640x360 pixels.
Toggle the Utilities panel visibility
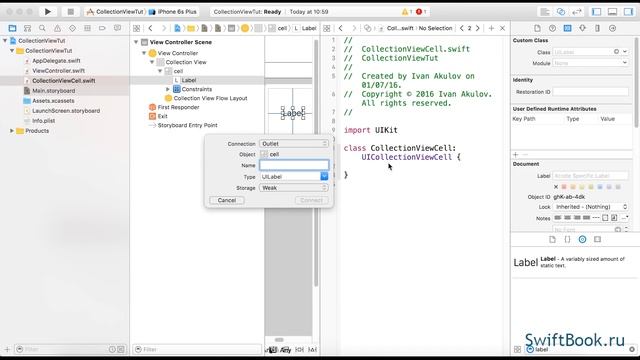click(x=628, y=12)
